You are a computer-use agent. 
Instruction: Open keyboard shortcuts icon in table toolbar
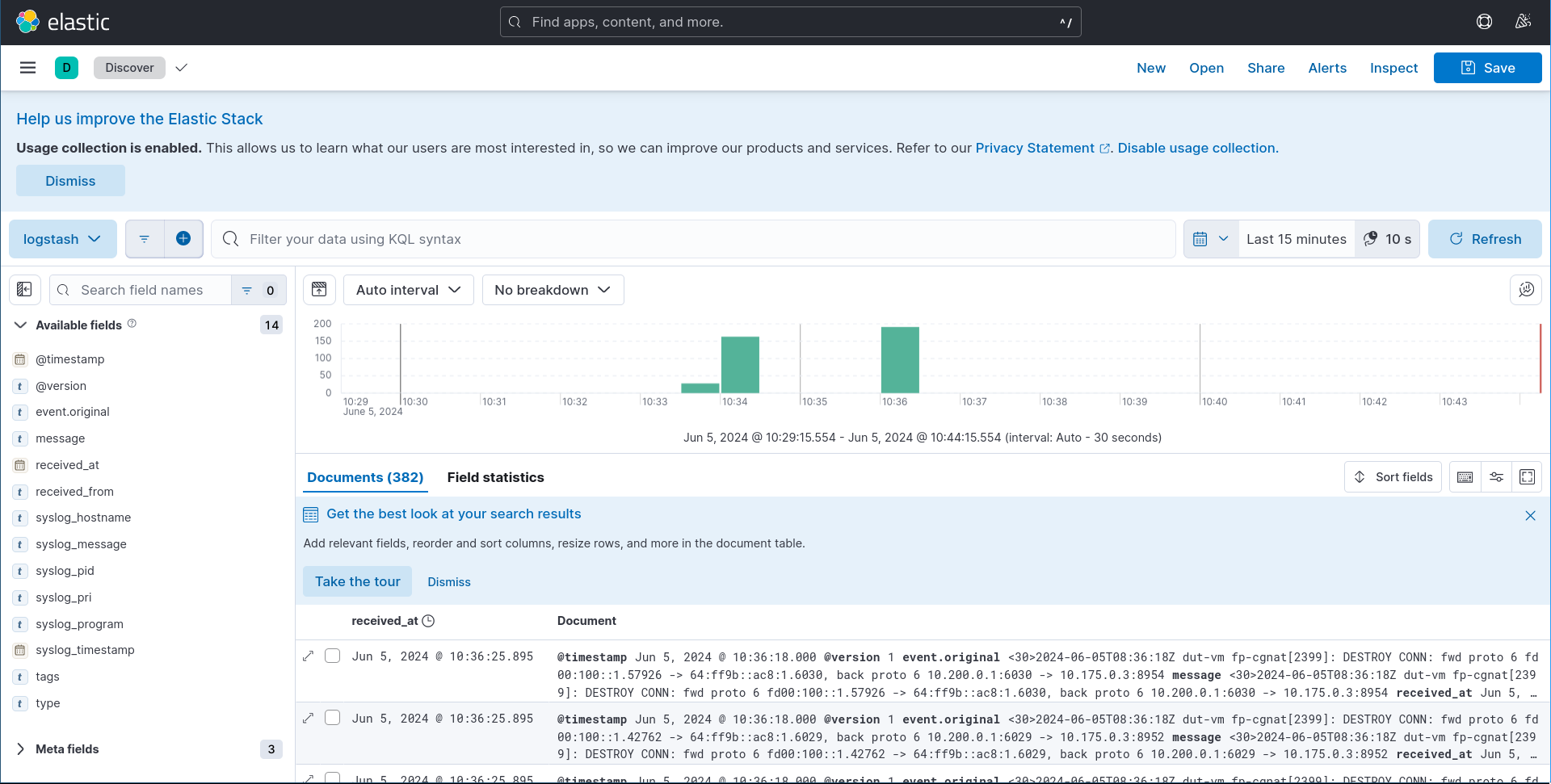tap(1465, 477)
